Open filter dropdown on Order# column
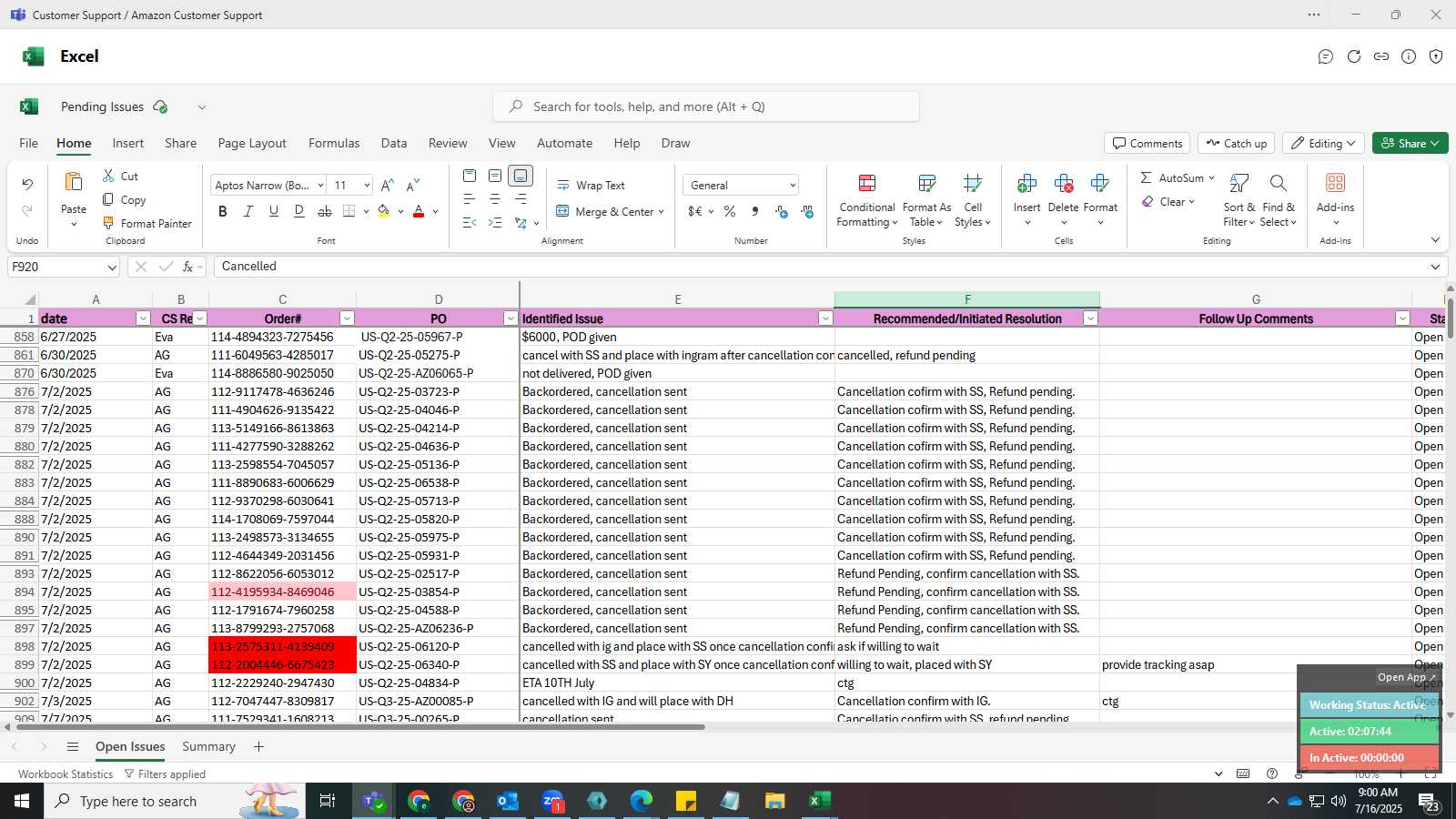Viewport: 1456px width, 819px height. click(x=347, y=318)
